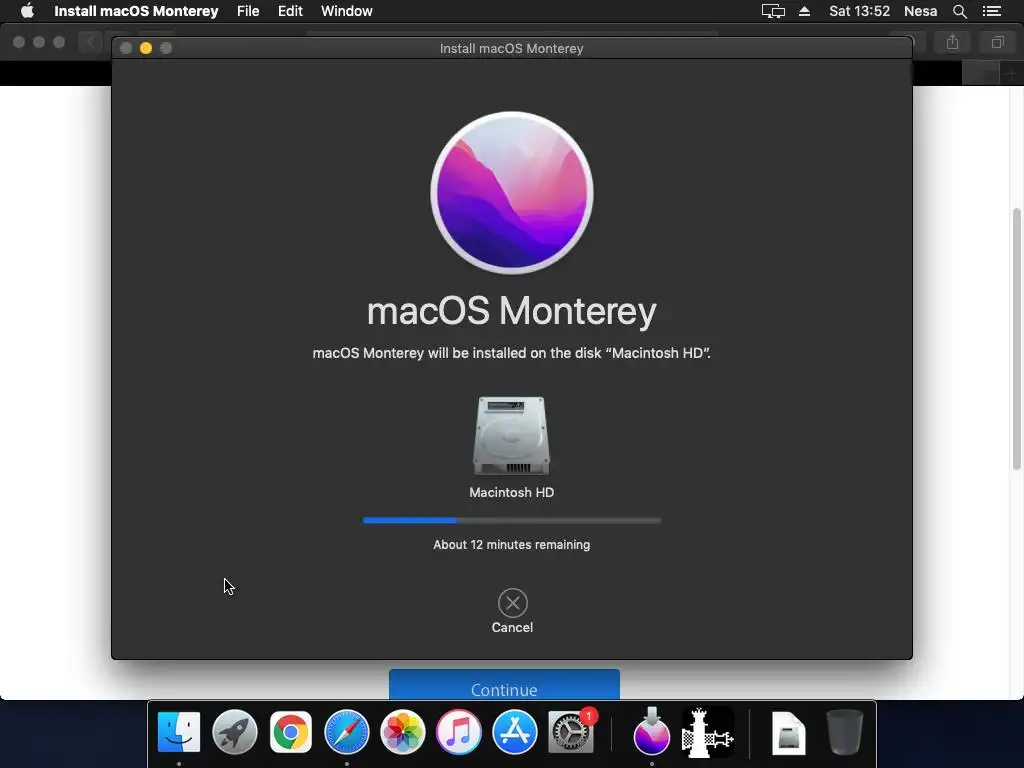Open the chess knight app in Dock

tap(708, 731)
